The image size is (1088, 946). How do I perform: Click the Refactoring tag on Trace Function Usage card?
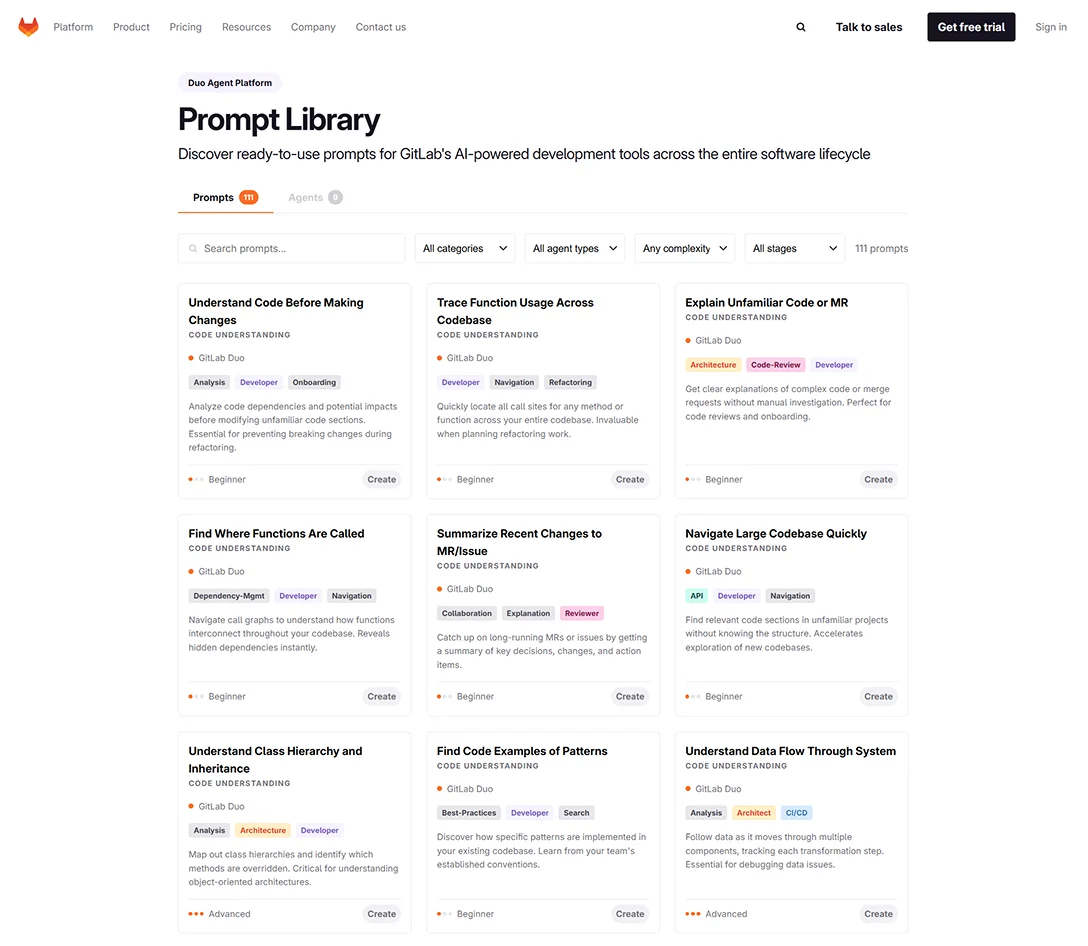pos(570,382)
